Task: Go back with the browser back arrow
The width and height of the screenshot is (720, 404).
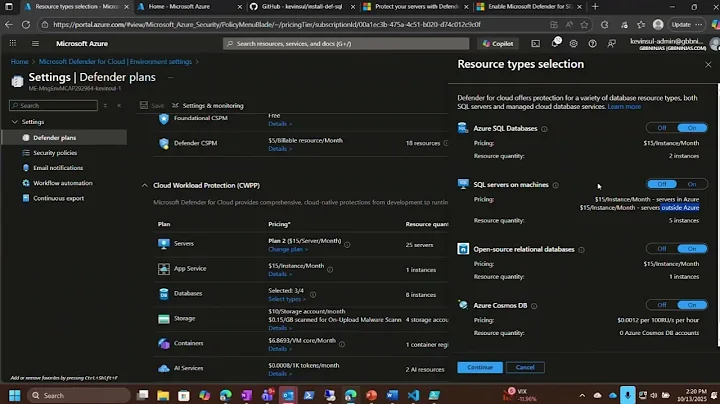Action: [9, 24]
